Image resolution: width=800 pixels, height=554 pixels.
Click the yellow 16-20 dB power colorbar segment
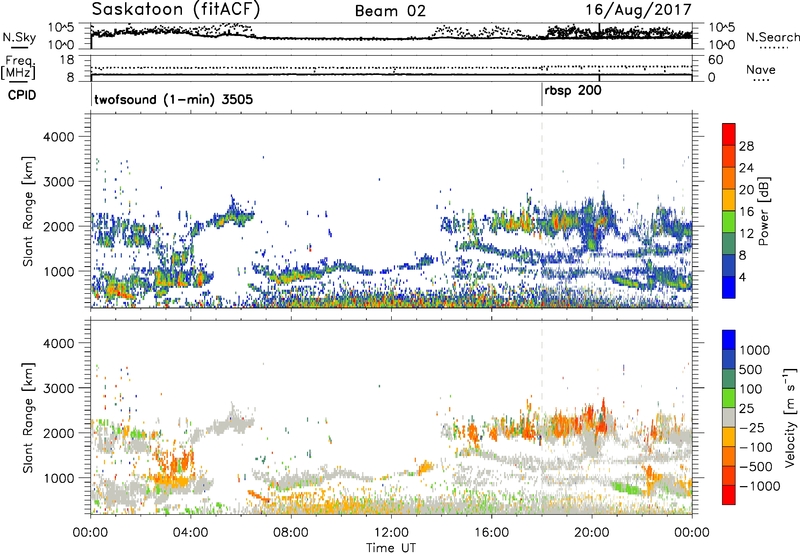(729, 199)
